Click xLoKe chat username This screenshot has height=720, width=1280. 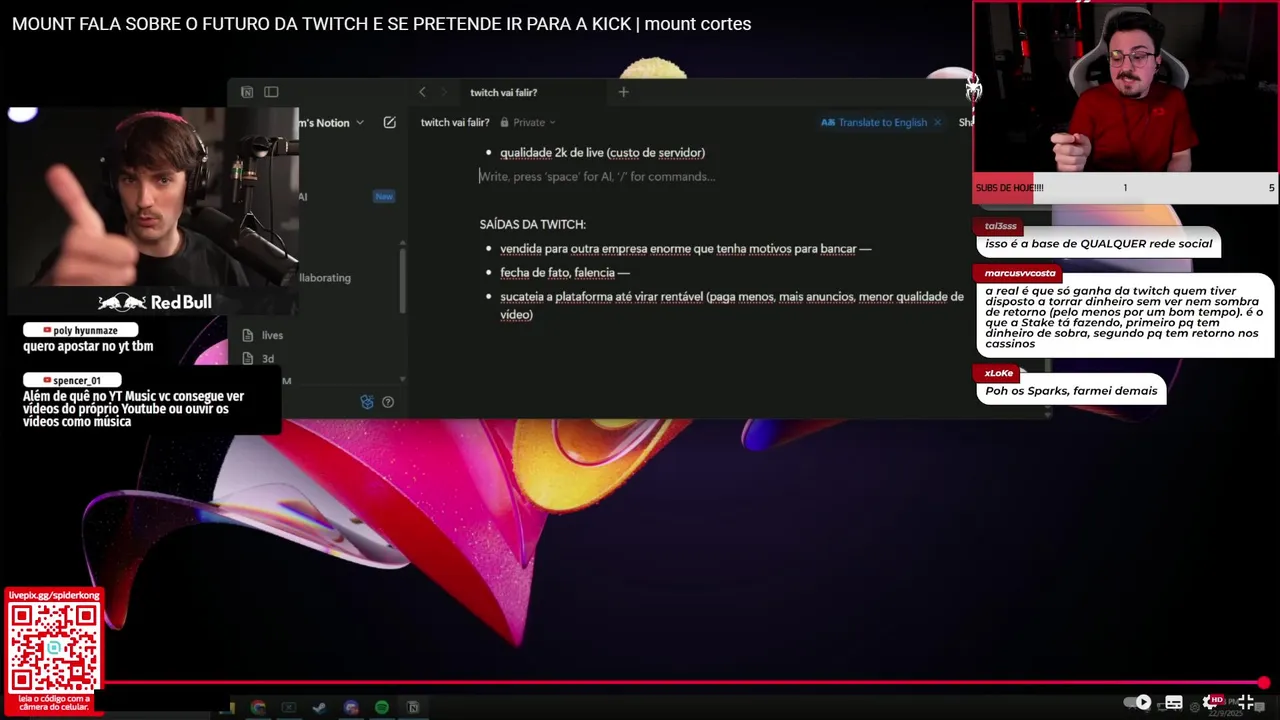(999, 373)
